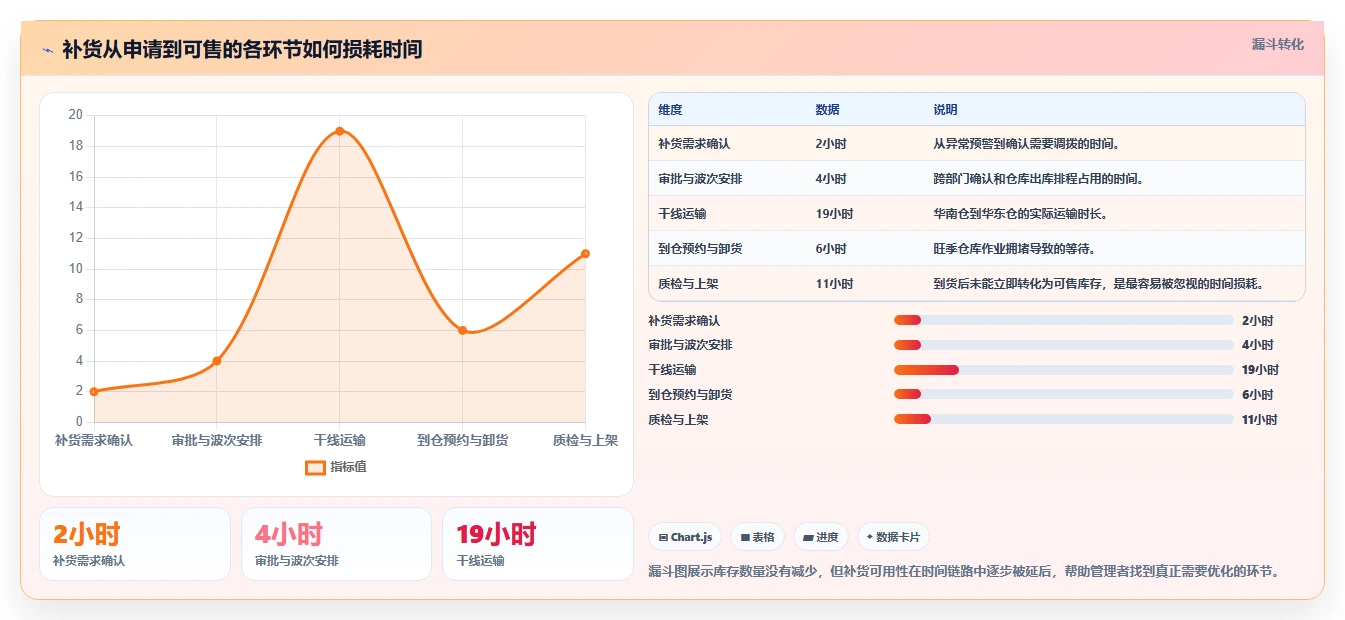Screen dimensions: 1345x620
Task: Click the 干线运输 x-axis label
Action: pyautogui.click(x=340, y=440)
